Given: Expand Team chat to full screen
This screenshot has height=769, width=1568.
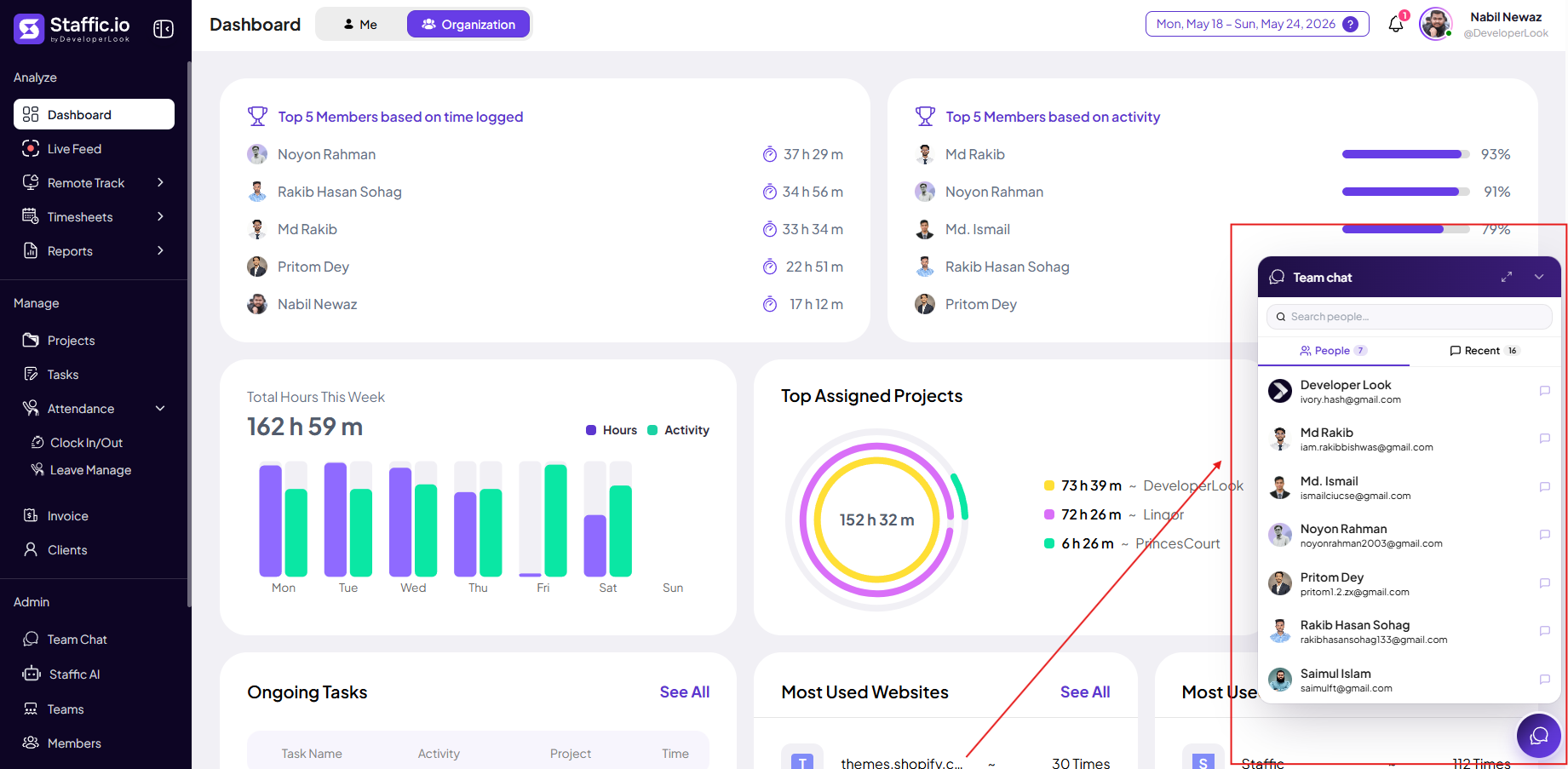Looking at the screenshot, I should (1507, 277).
